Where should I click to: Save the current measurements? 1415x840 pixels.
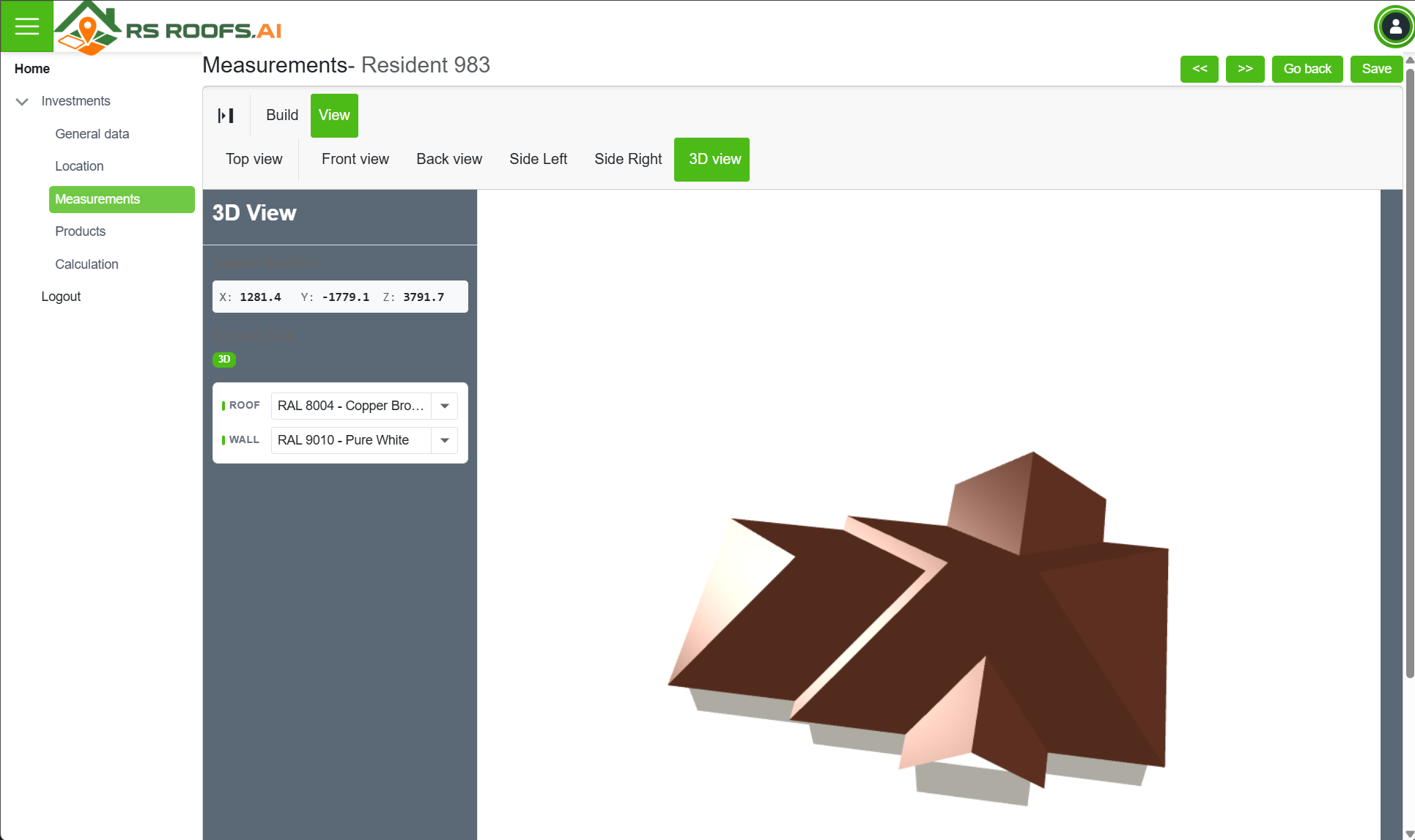click(x=1376, y=69)
